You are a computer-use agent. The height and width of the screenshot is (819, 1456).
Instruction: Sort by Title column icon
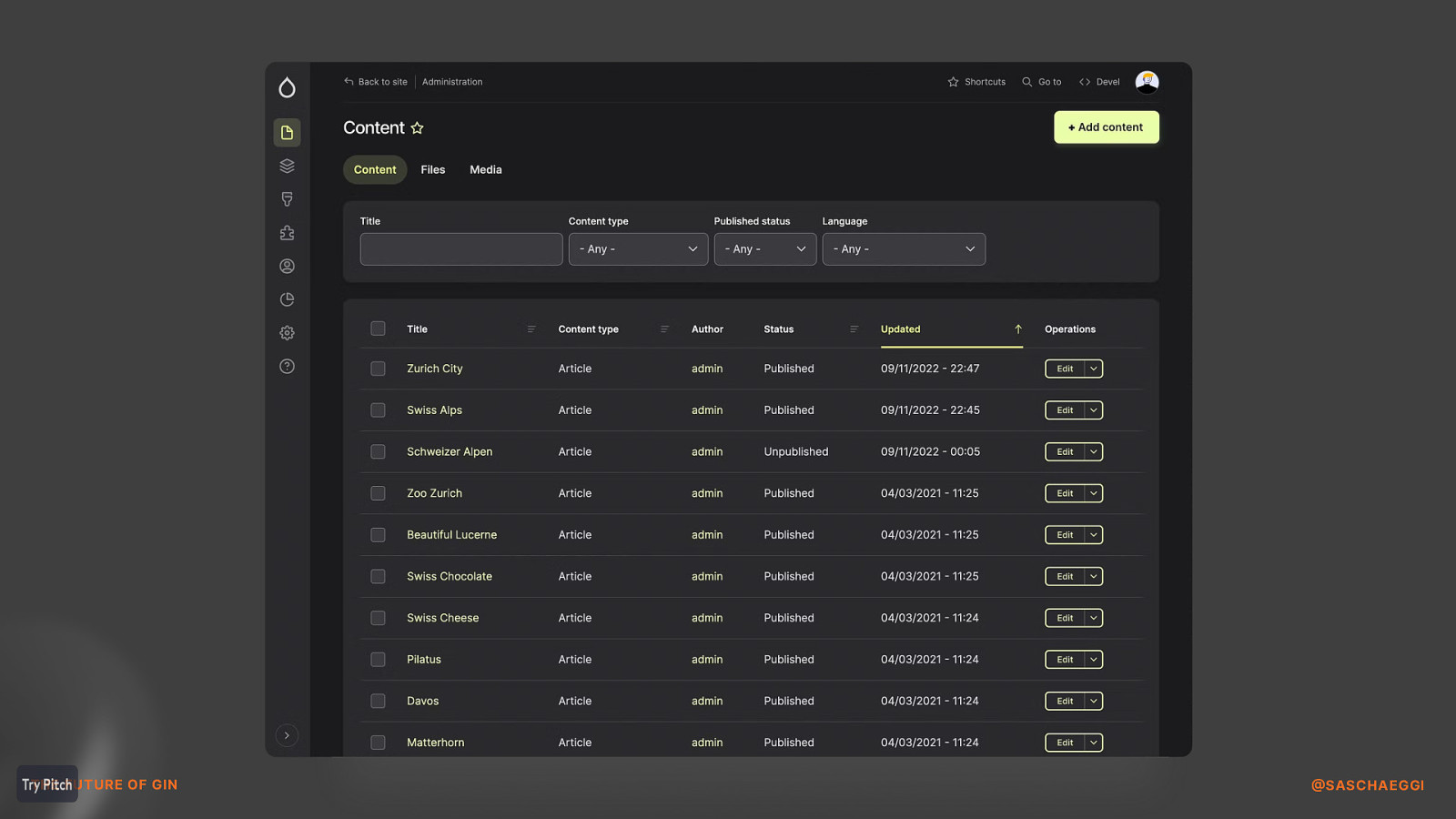[531, 329]
